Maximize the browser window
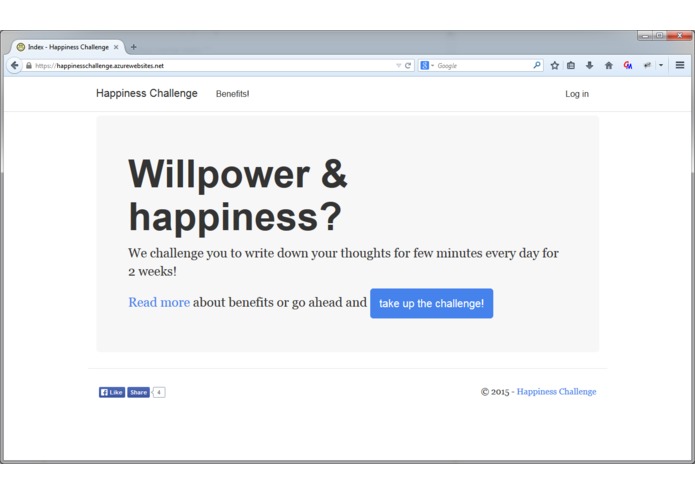The height and width of the screenshot is (494, 695). coord(659,35)
